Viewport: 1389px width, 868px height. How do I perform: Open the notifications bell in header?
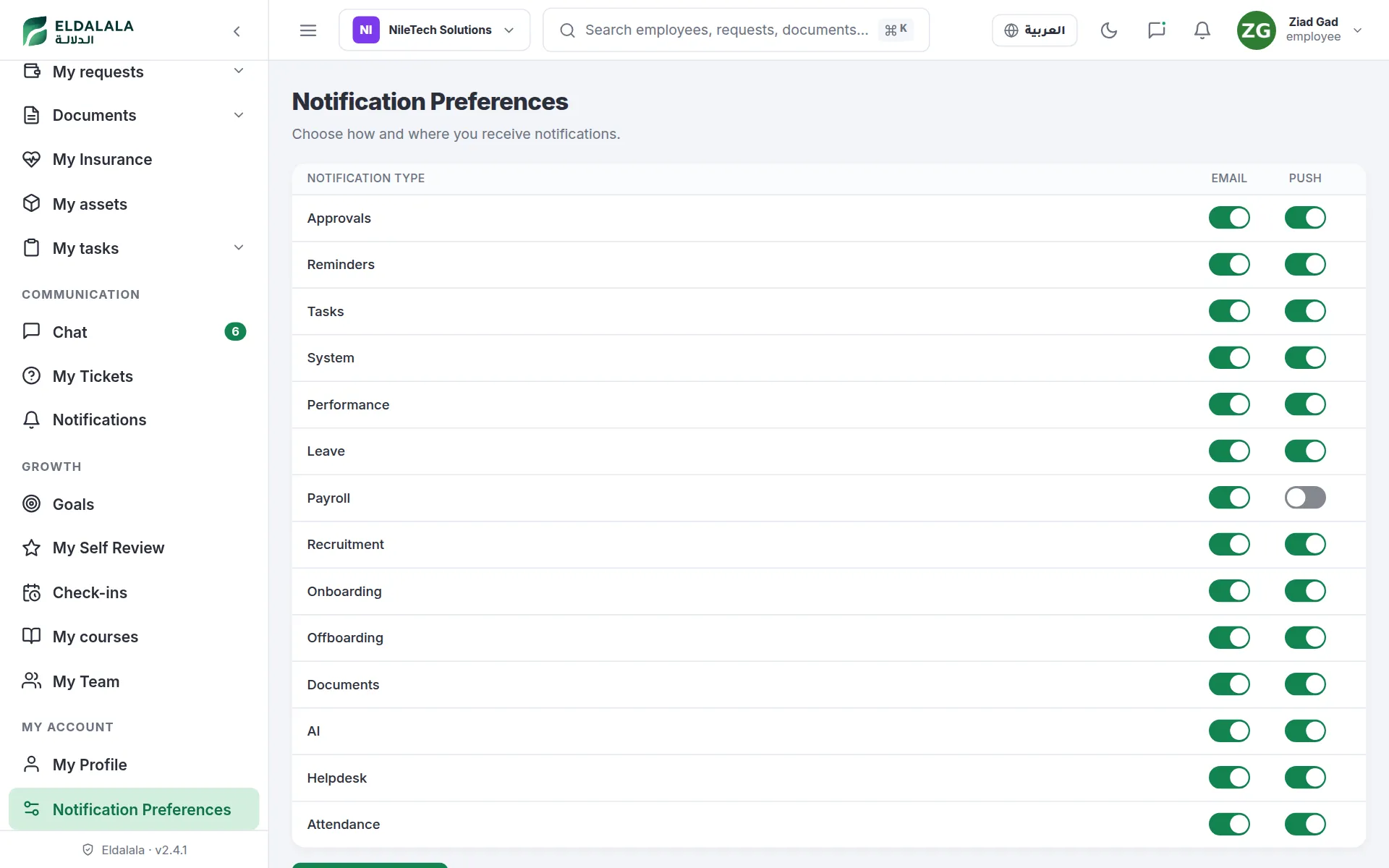[1202, 30]
